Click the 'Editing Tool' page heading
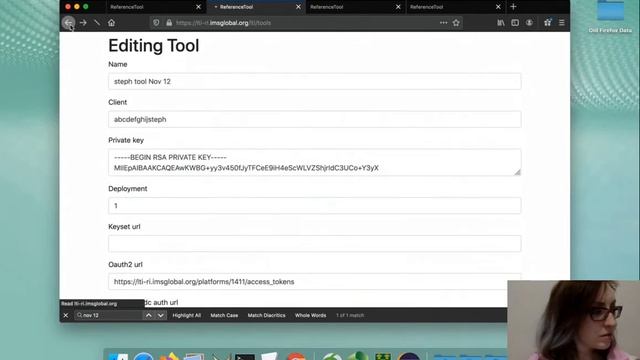Screen dimensions: 640x360 (x=154, y=45)
